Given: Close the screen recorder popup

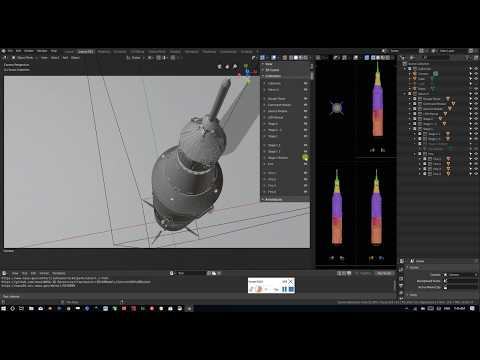Looking at the screenshot, I should (x=291, y=282).
